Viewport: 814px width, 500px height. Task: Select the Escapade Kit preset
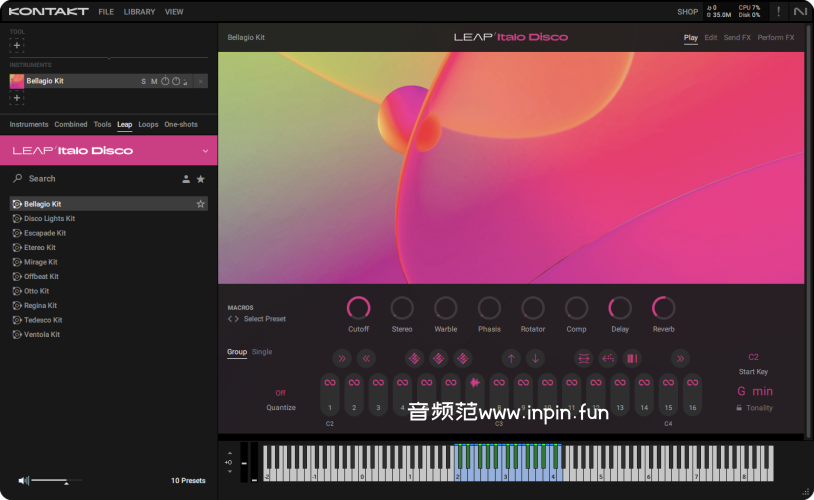click(46, 233)
